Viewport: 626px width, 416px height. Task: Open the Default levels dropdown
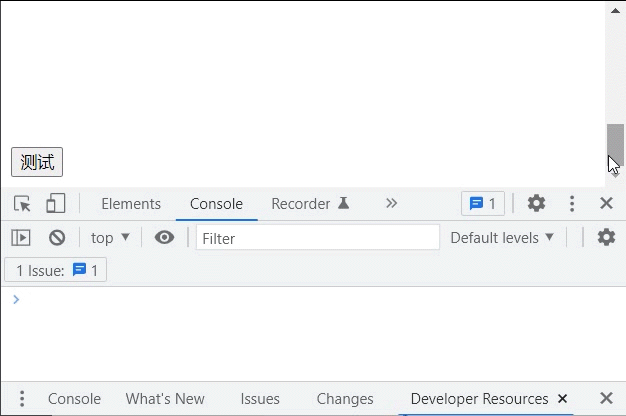[502, 238]
